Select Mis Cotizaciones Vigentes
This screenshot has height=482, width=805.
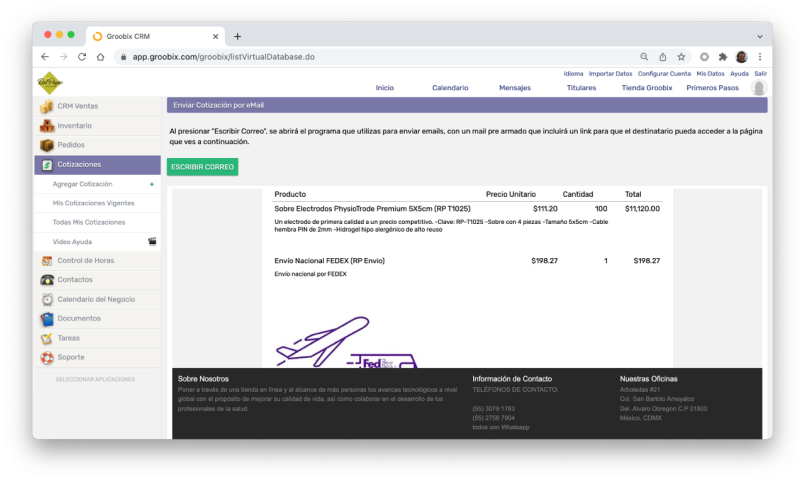click(93, 203)
